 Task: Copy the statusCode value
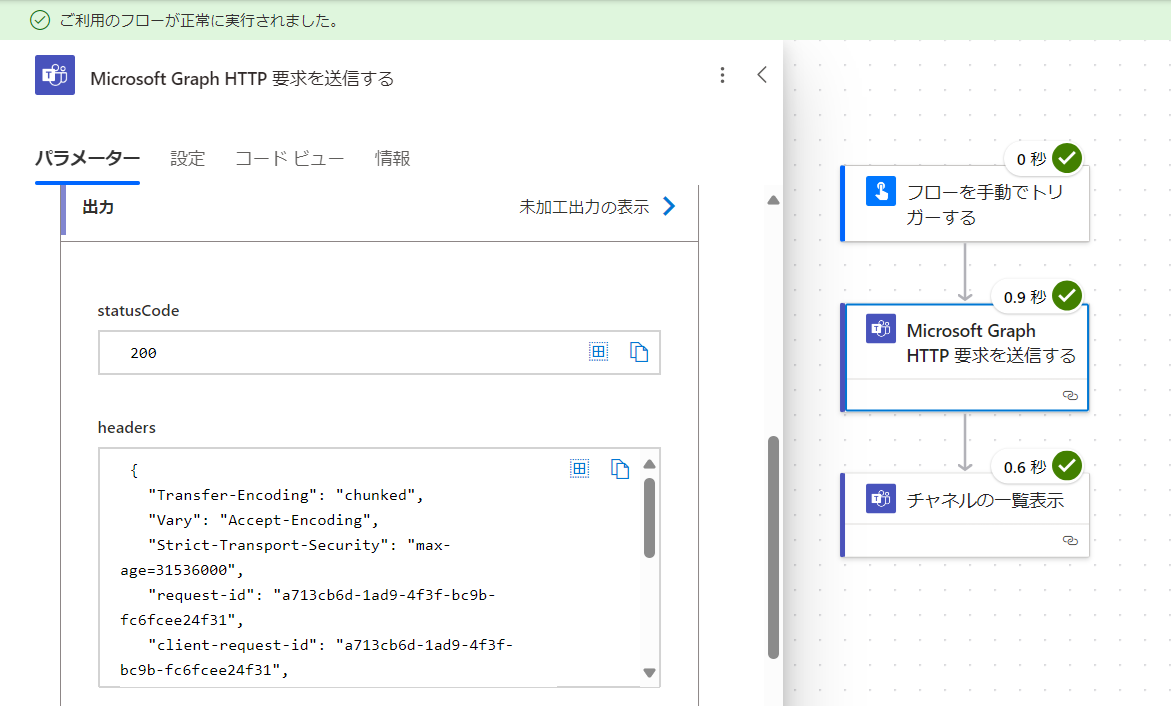click(x=639, y=352)
